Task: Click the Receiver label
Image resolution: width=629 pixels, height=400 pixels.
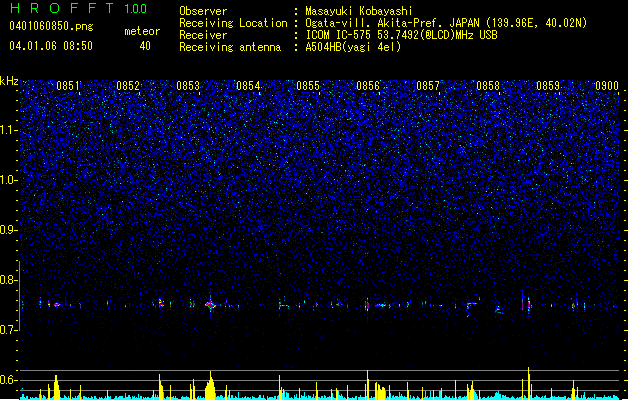Action: (x=203, y=35)
